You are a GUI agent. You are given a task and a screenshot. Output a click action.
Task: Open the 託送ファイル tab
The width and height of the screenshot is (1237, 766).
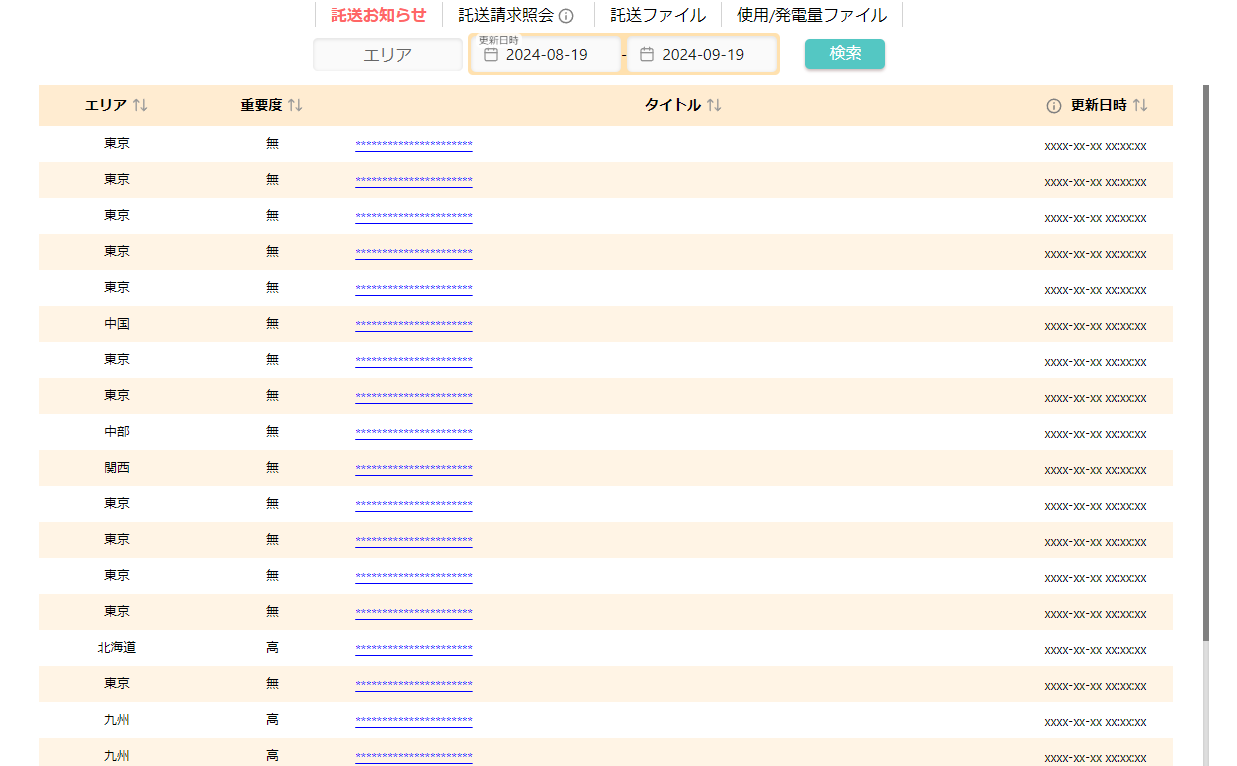[658, 15]
